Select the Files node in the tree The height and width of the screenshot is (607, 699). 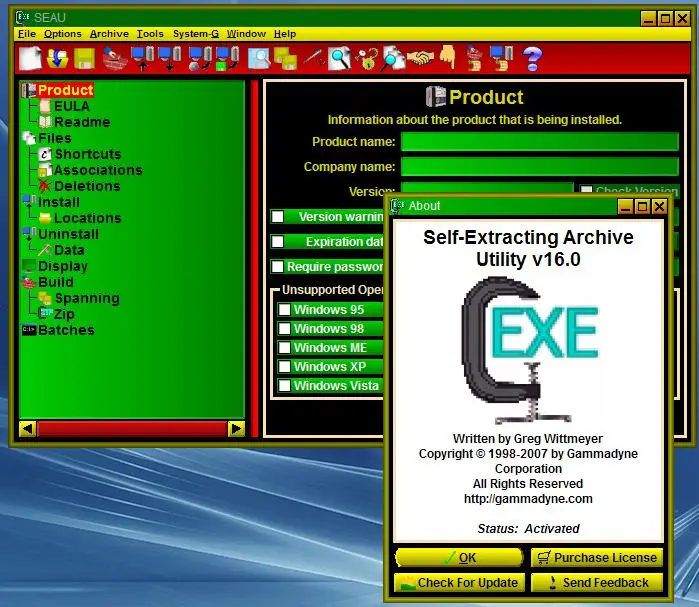pos(54,138)
